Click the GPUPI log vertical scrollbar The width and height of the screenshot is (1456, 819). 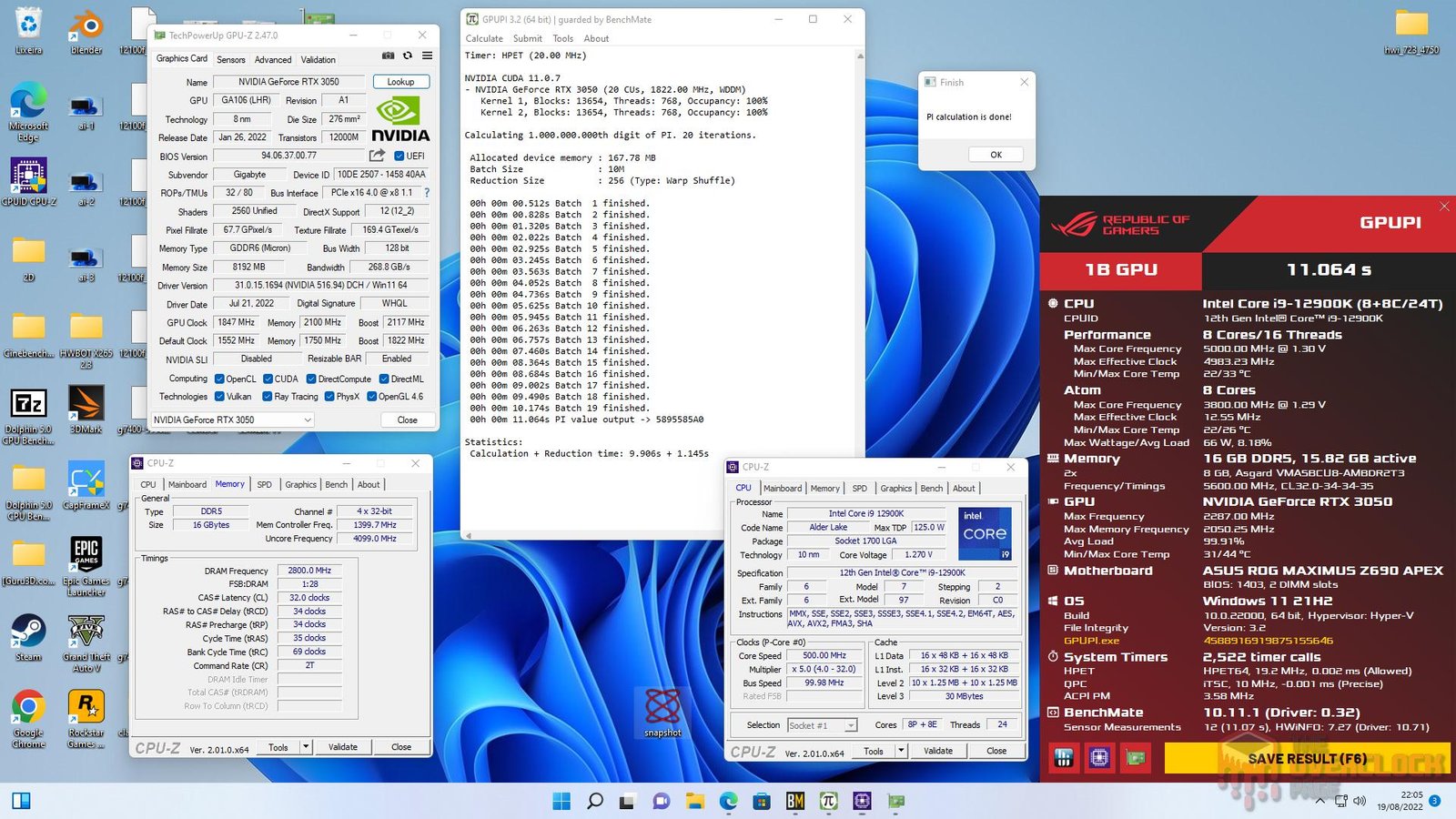860,291
